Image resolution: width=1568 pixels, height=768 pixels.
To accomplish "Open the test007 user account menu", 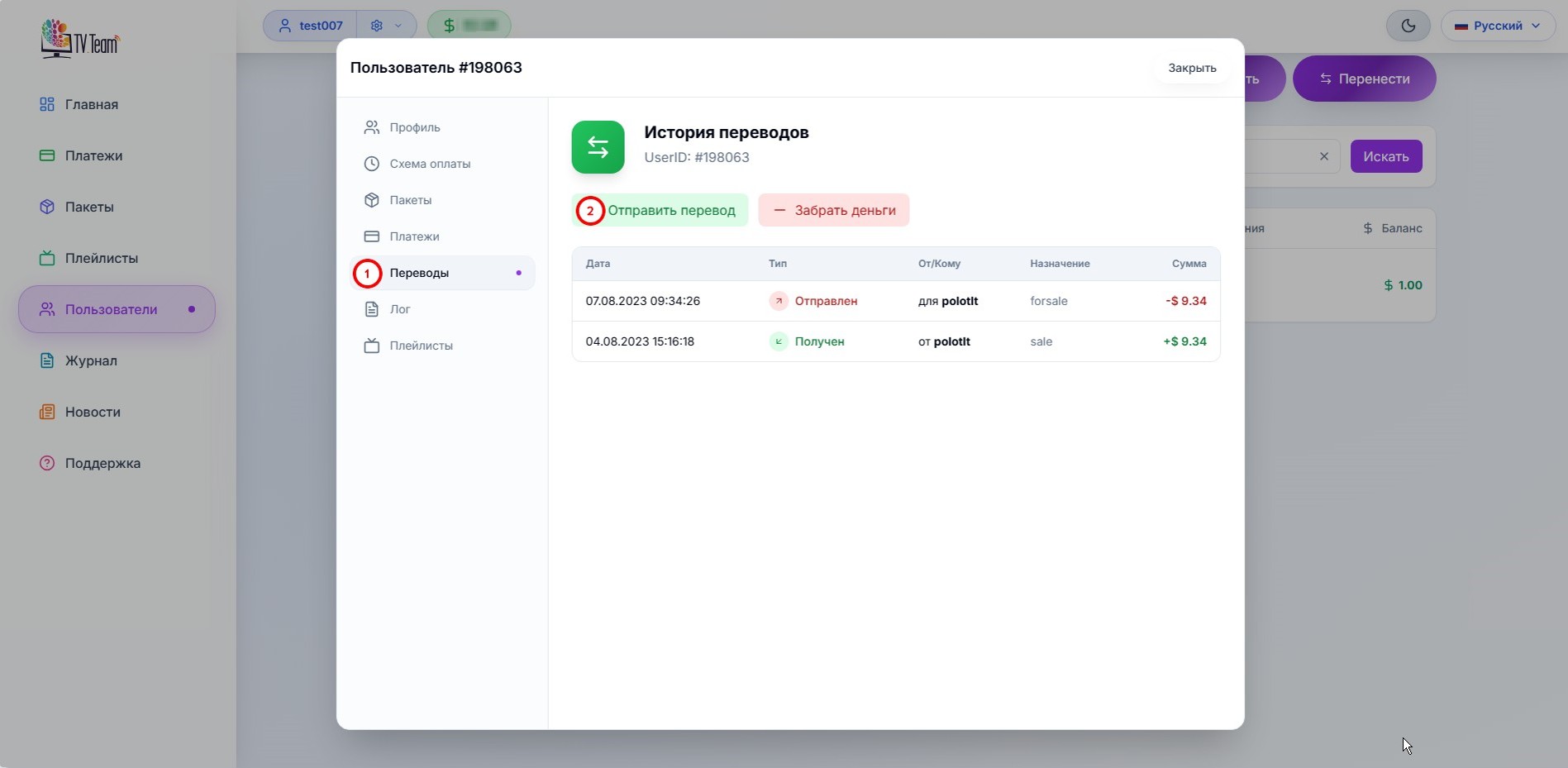I will (311, 26).
